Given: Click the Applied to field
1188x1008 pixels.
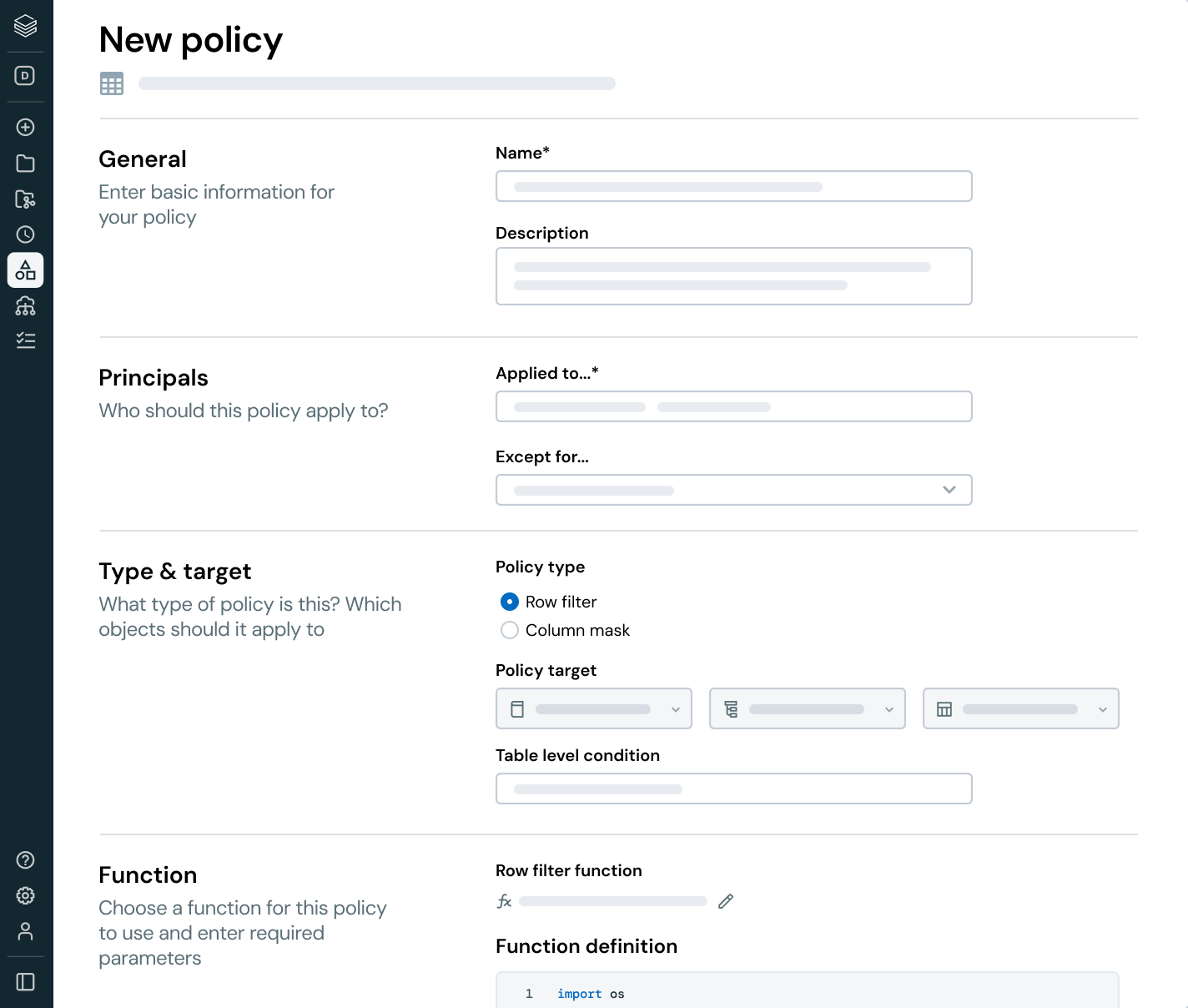Looking at the screenshot, I should (734, 406).
